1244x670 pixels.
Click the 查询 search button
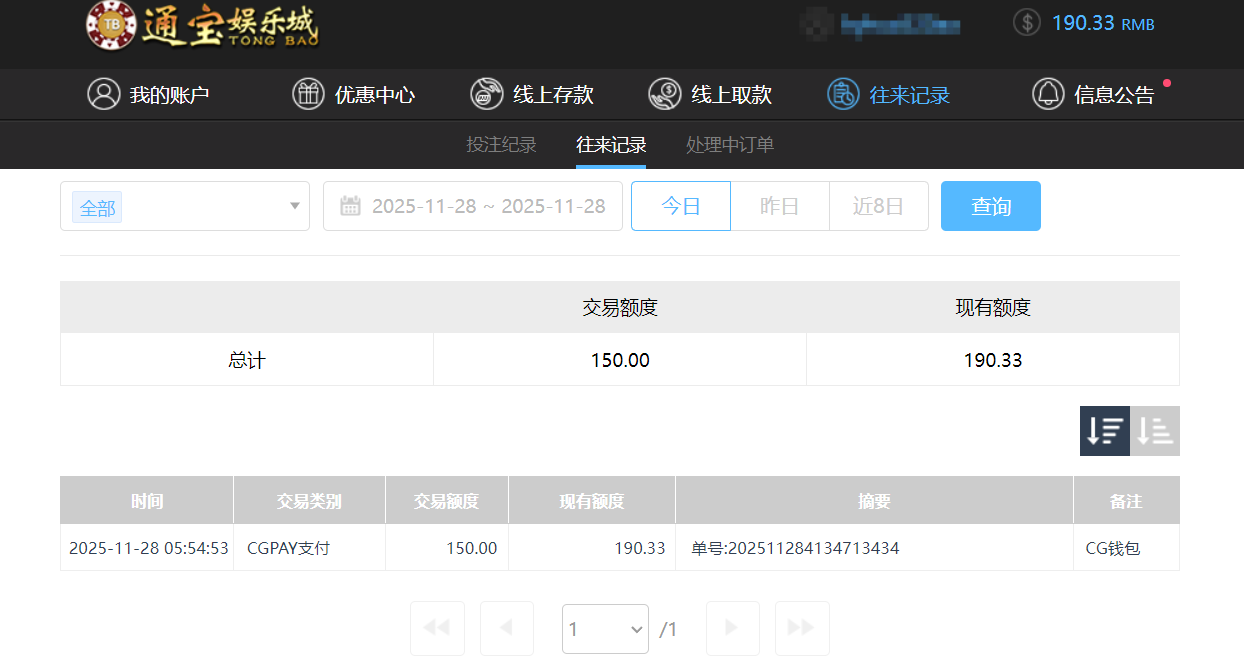point(991,205)
